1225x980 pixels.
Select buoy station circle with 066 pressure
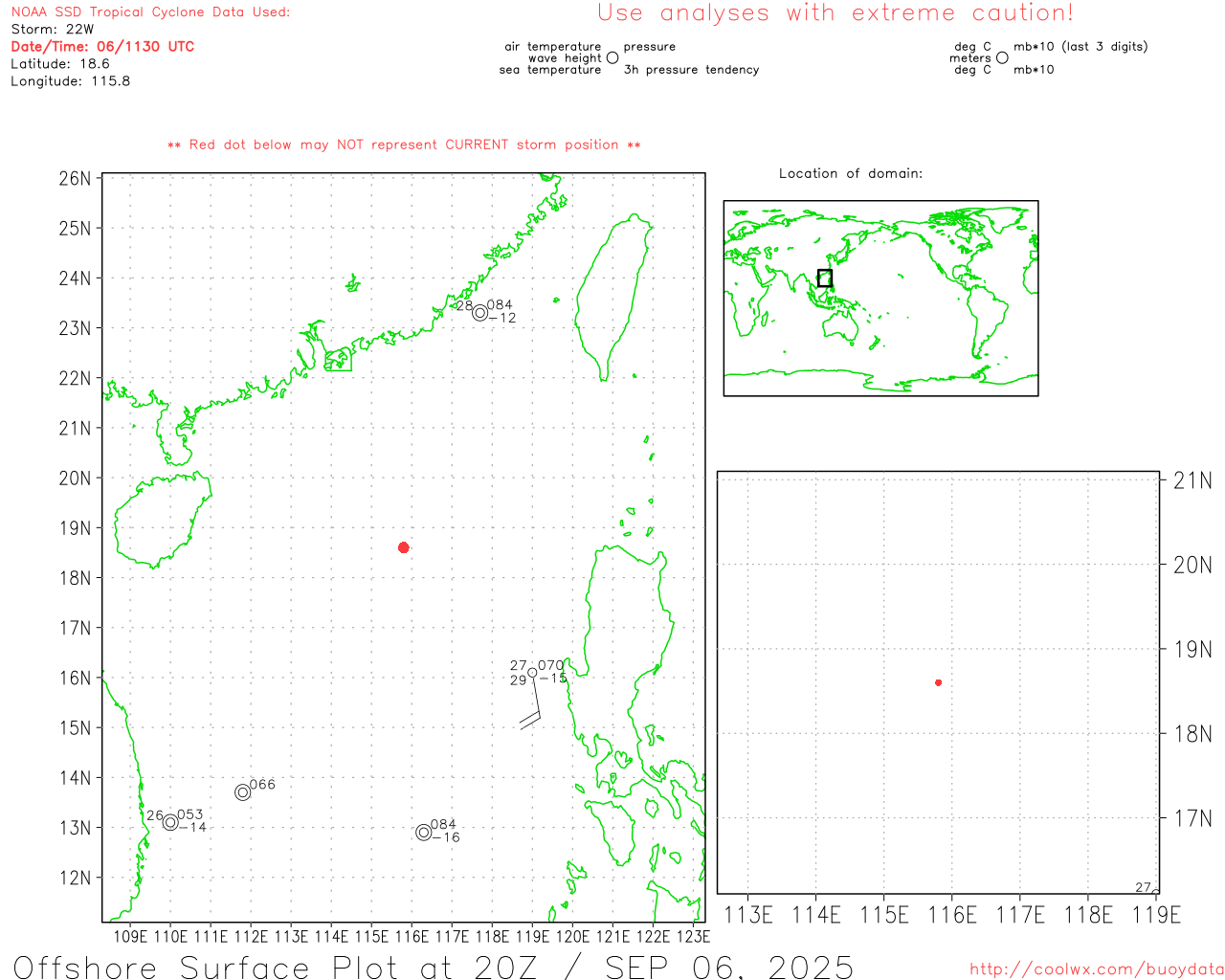coord(243,792)
